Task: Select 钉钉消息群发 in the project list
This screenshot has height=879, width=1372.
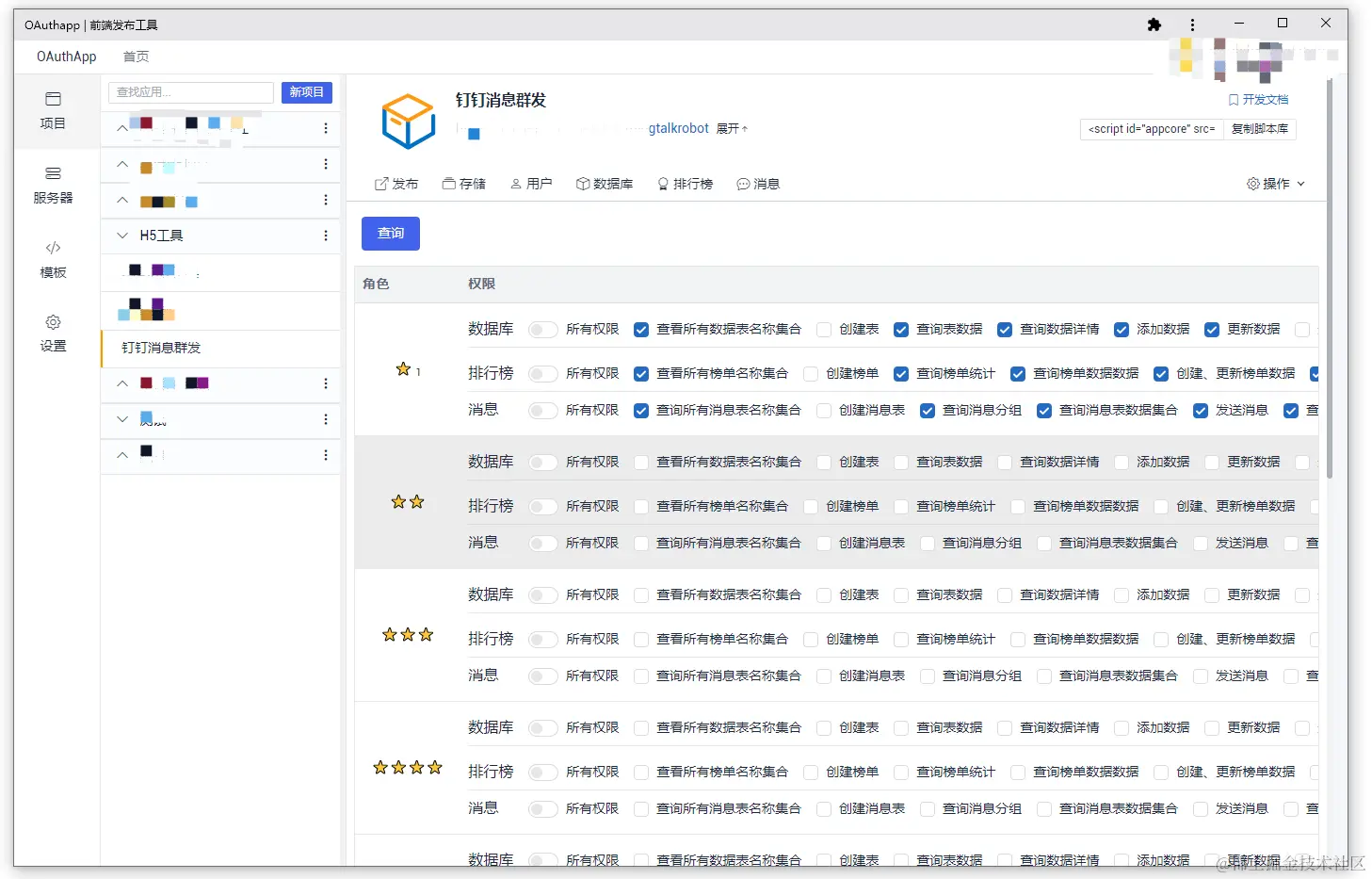Action: (x=220, y=348)
